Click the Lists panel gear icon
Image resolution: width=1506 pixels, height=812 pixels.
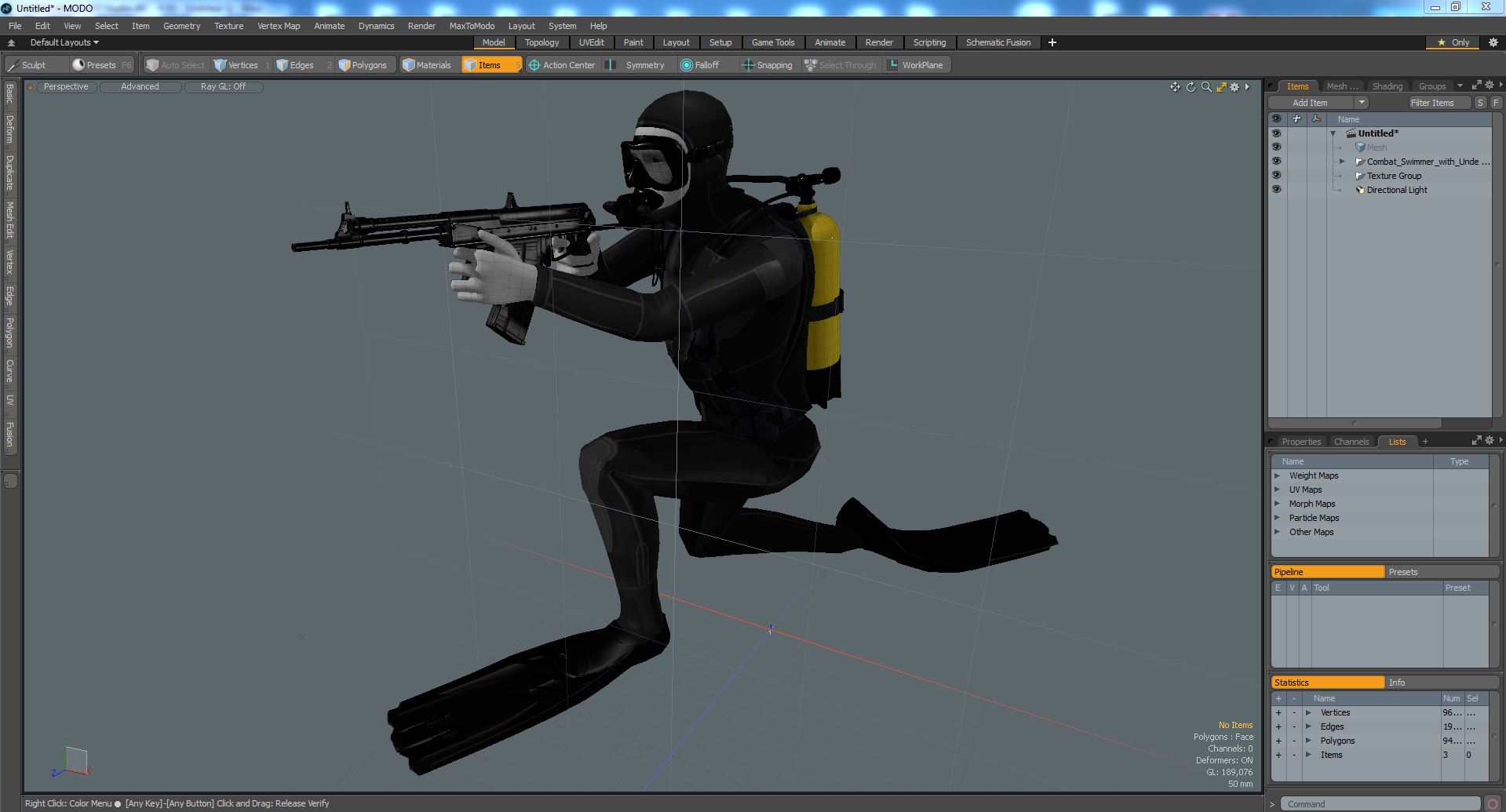pyautogui.click(x=1490, y=440)
